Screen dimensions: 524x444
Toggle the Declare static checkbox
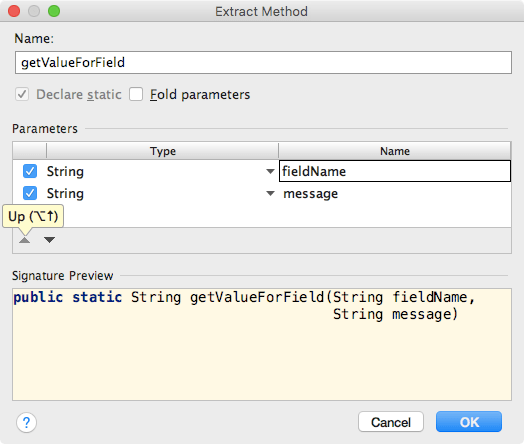pyautogui.click(x=22, y=95)
